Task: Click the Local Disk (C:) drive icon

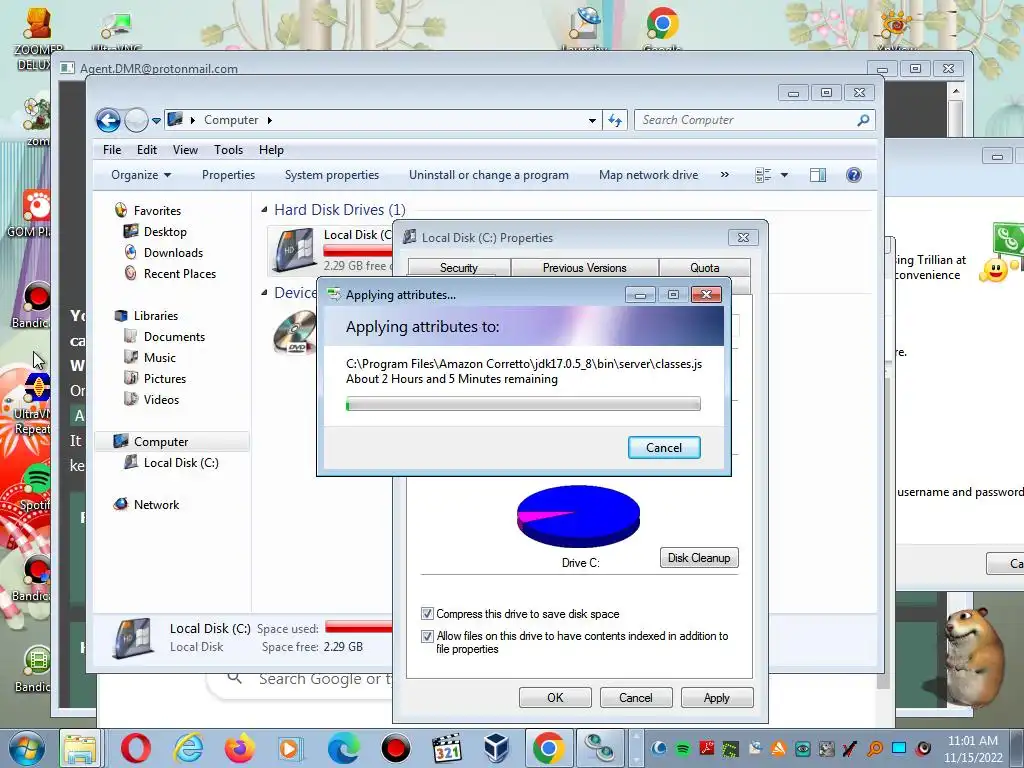Action: pyautogui.click(x=294, y=250)
